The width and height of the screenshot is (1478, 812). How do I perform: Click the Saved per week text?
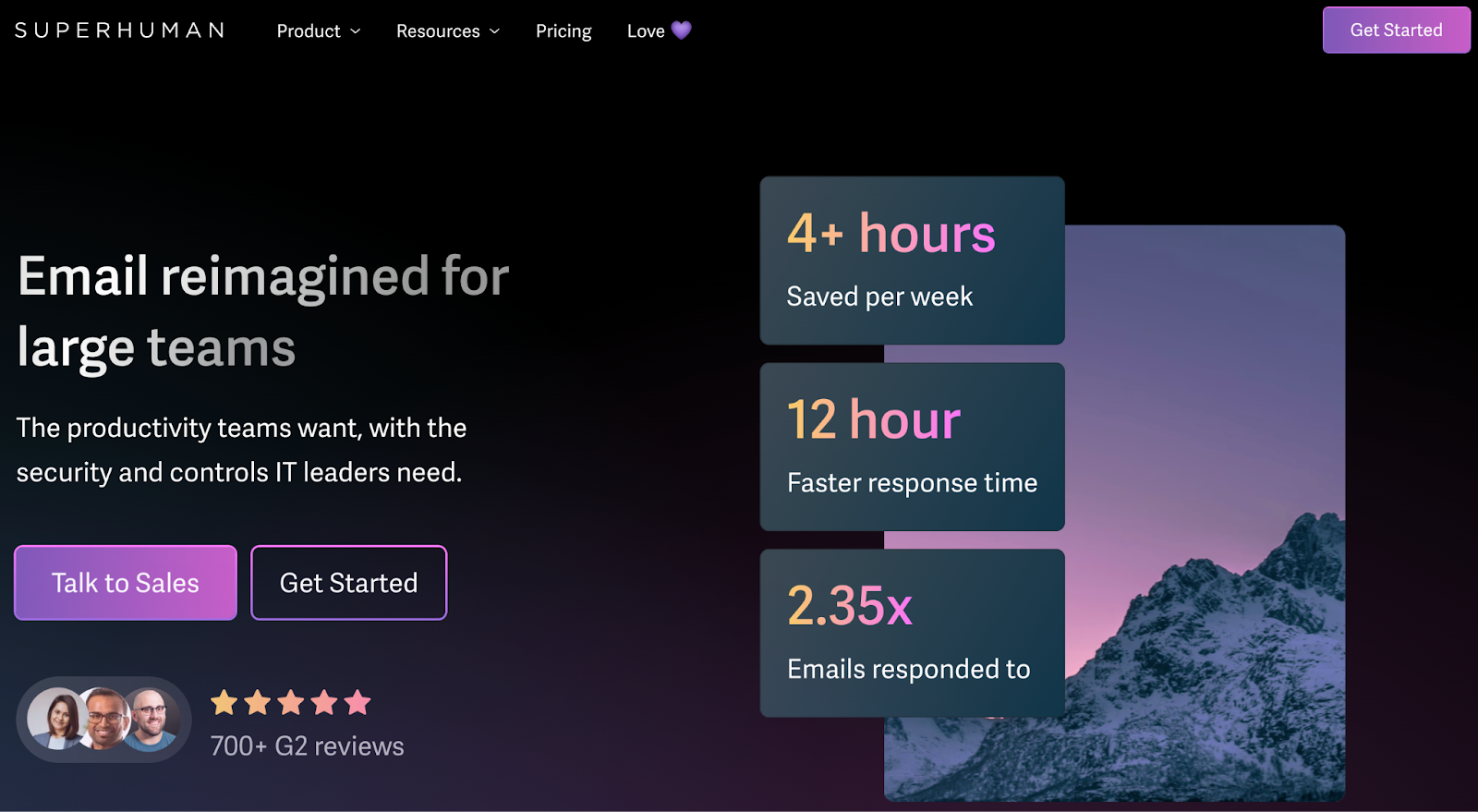[879, 297]
